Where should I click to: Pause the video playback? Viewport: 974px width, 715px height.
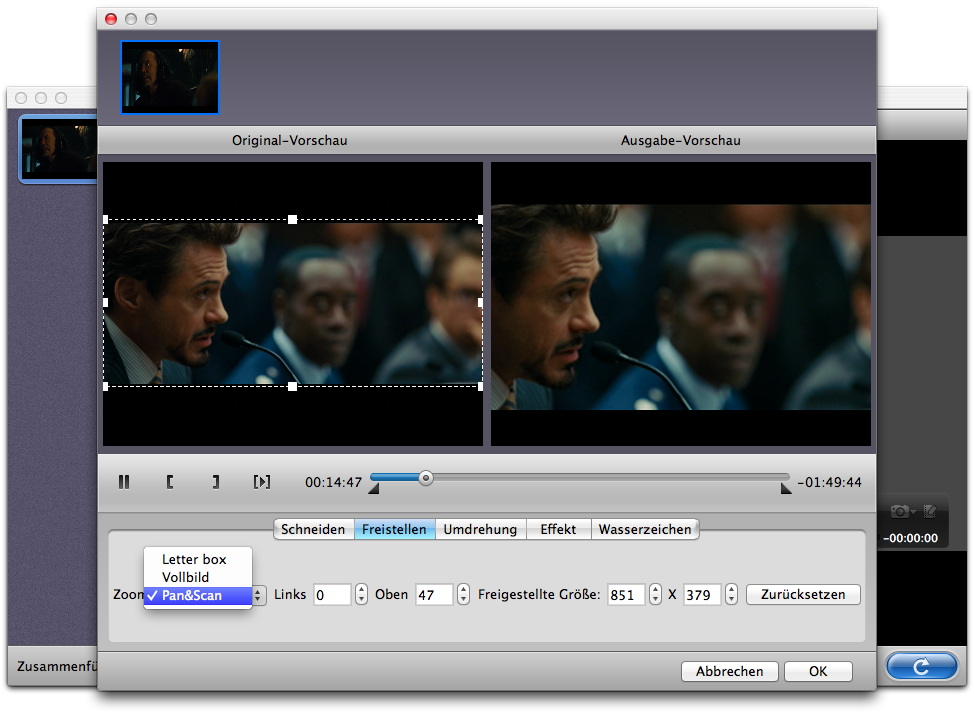pos(124,482)
